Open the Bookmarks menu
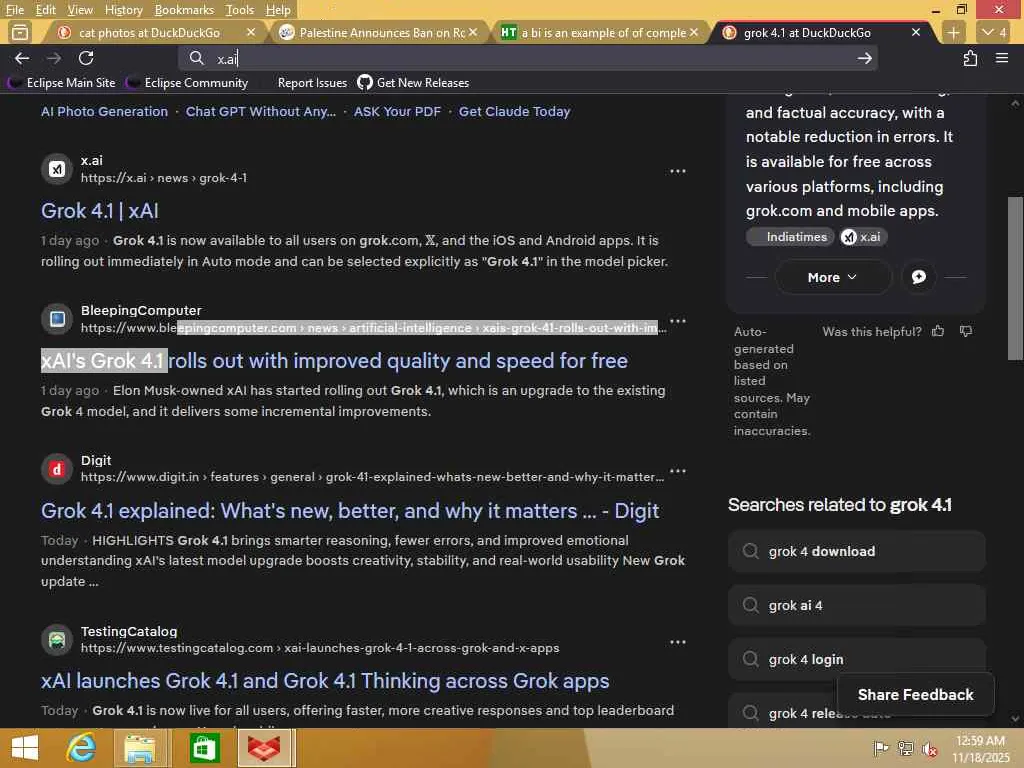This screenshot has width=1024, height=768. click(x=184, y=10)
